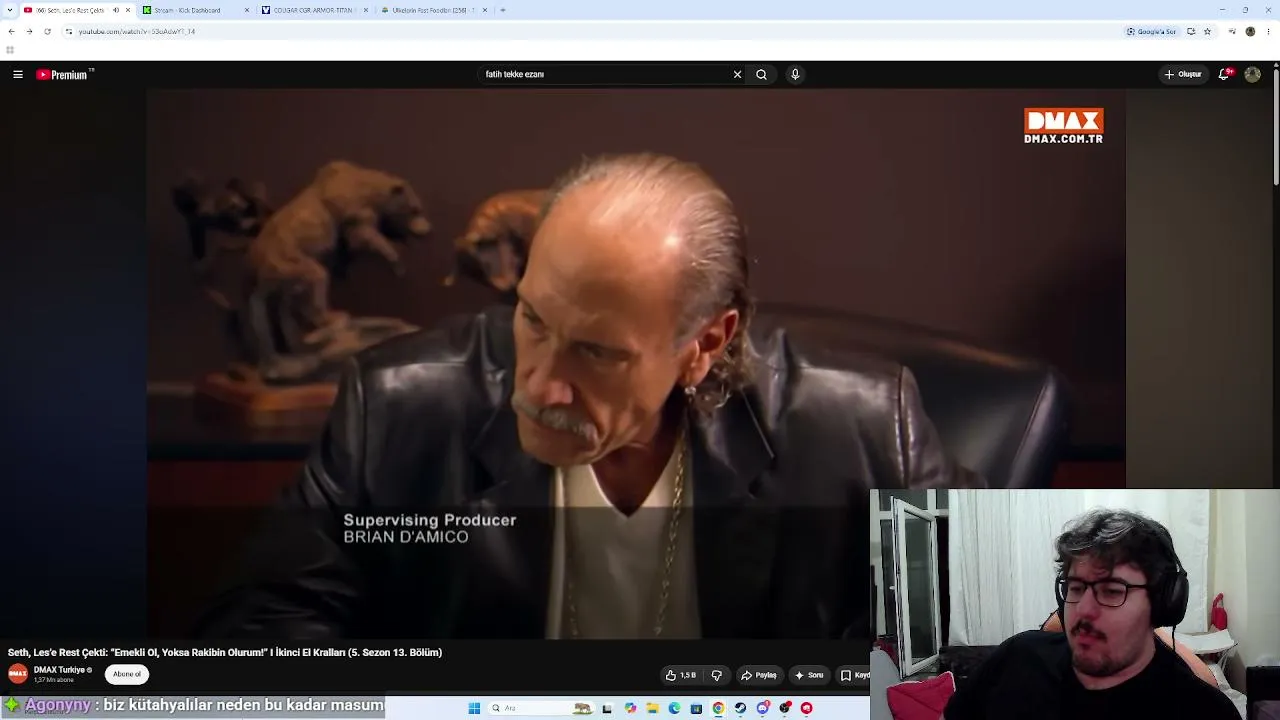Close the COUGAR CGR ARMOR-TITAN tab
The width and height of the screenshot is (1280, 720).
[365, 10]
